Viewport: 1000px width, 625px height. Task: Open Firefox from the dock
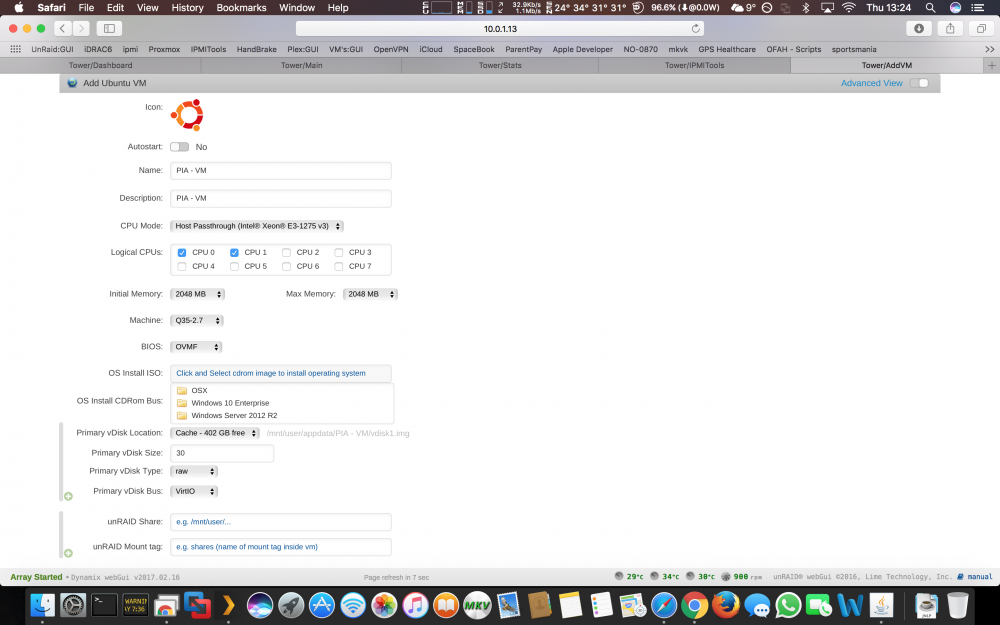tap(726, 605)
